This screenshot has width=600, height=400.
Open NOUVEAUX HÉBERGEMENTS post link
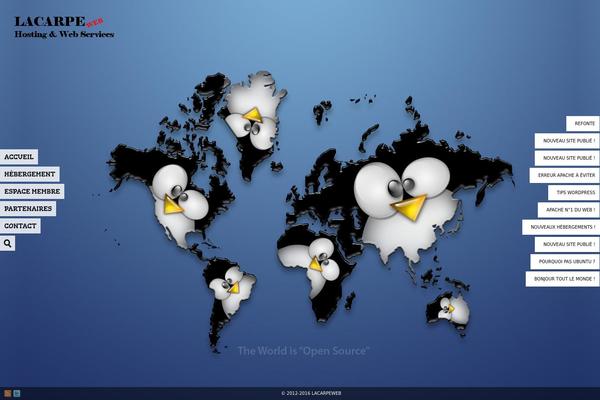(561, 227)
